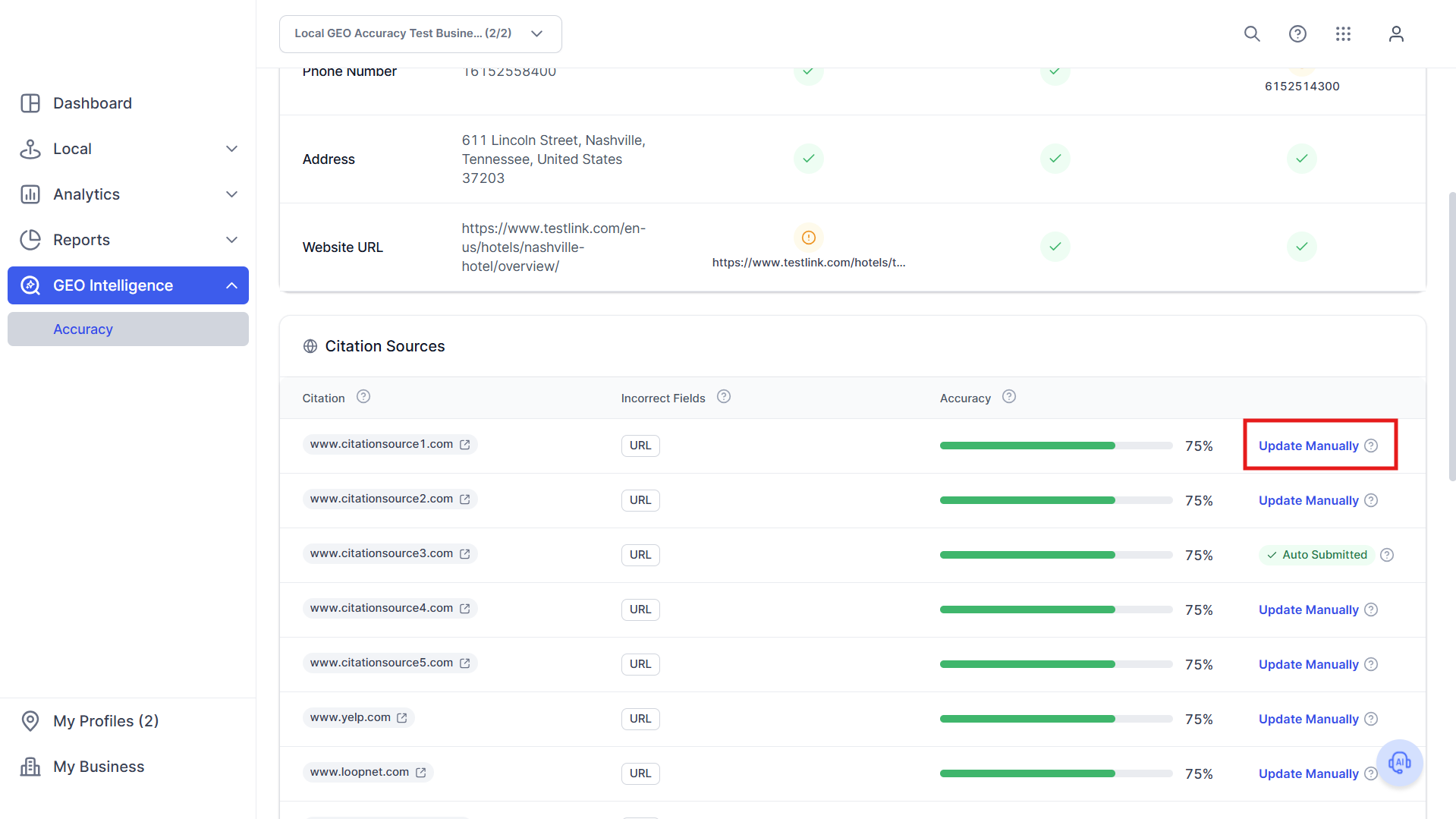Click Update Manually for www.loopnet.com
This screenshot has width=1456, height=819.
[1308, 774]
